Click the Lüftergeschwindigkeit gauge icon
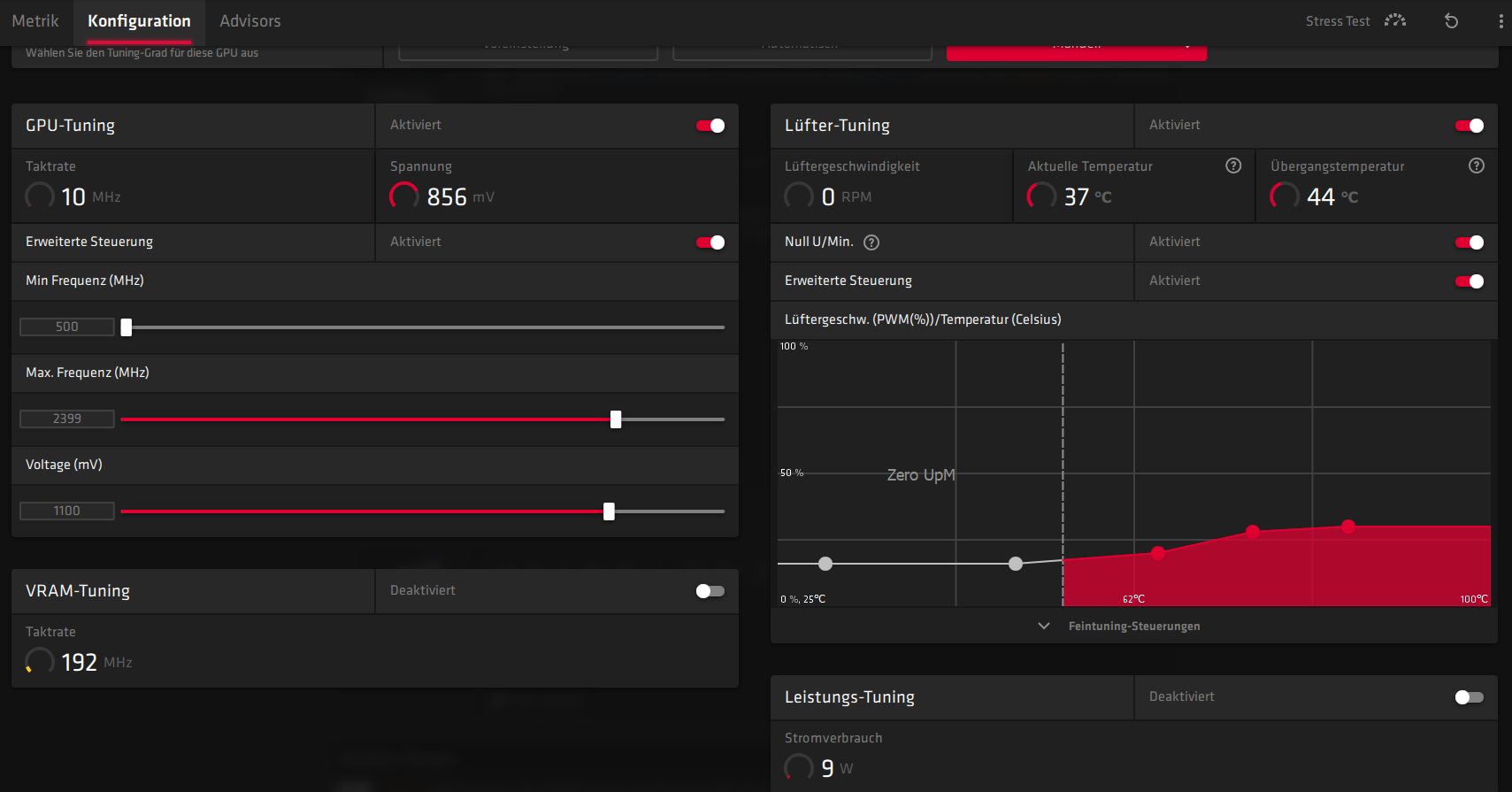The height and width of the screenshot is (792, 1512). pos(799,196)
